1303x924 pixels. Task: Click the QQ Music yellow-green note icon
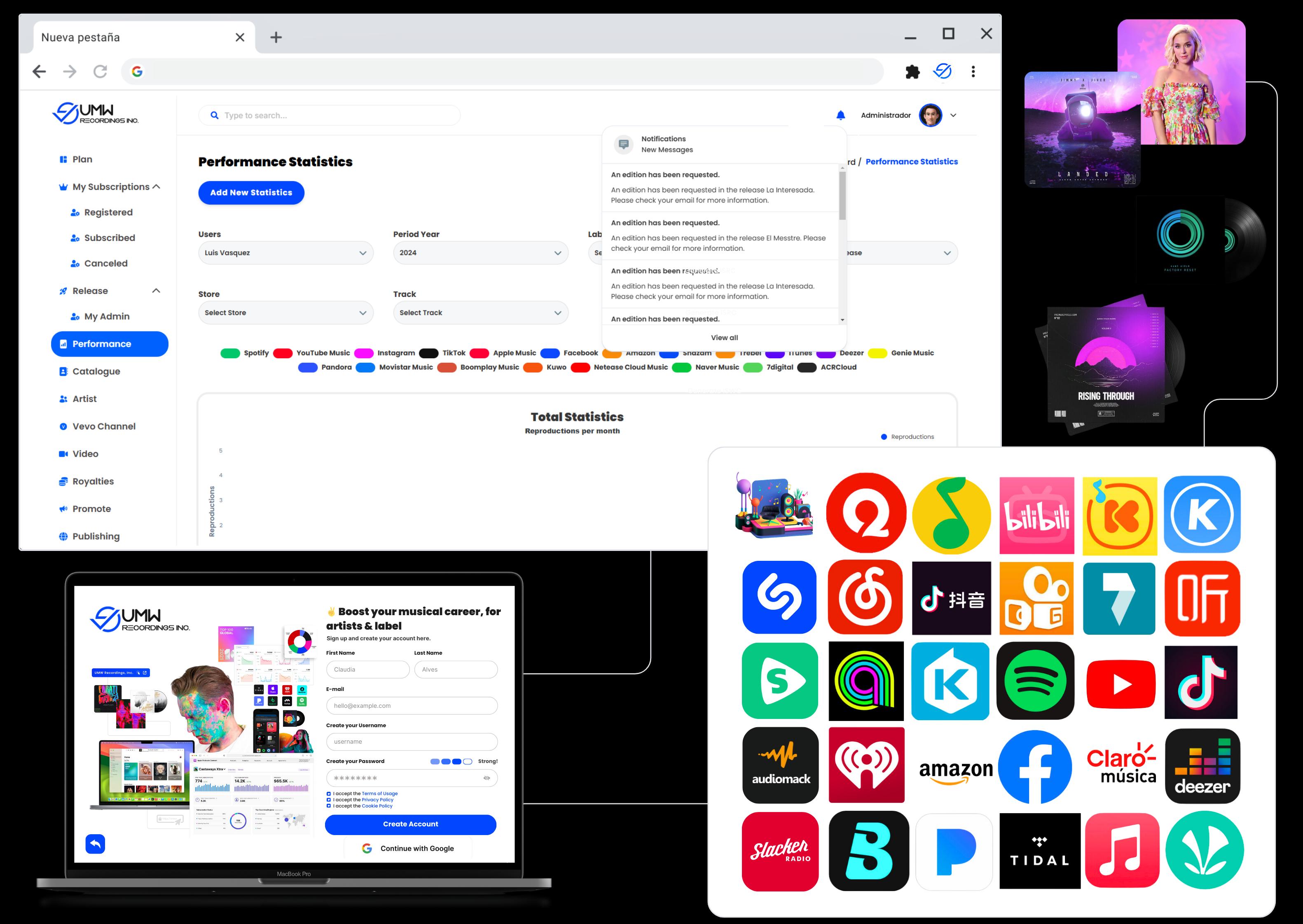[951, 516]
